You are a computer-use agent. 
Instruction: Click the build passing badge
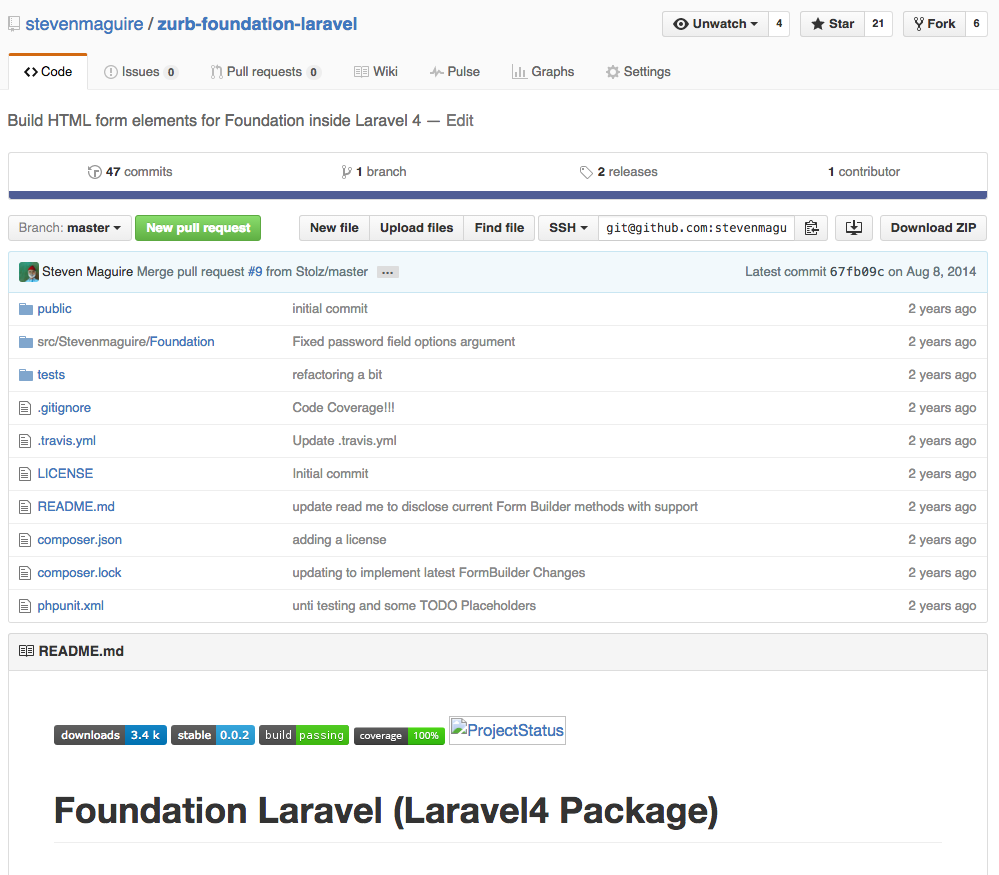tap(304, 735)
